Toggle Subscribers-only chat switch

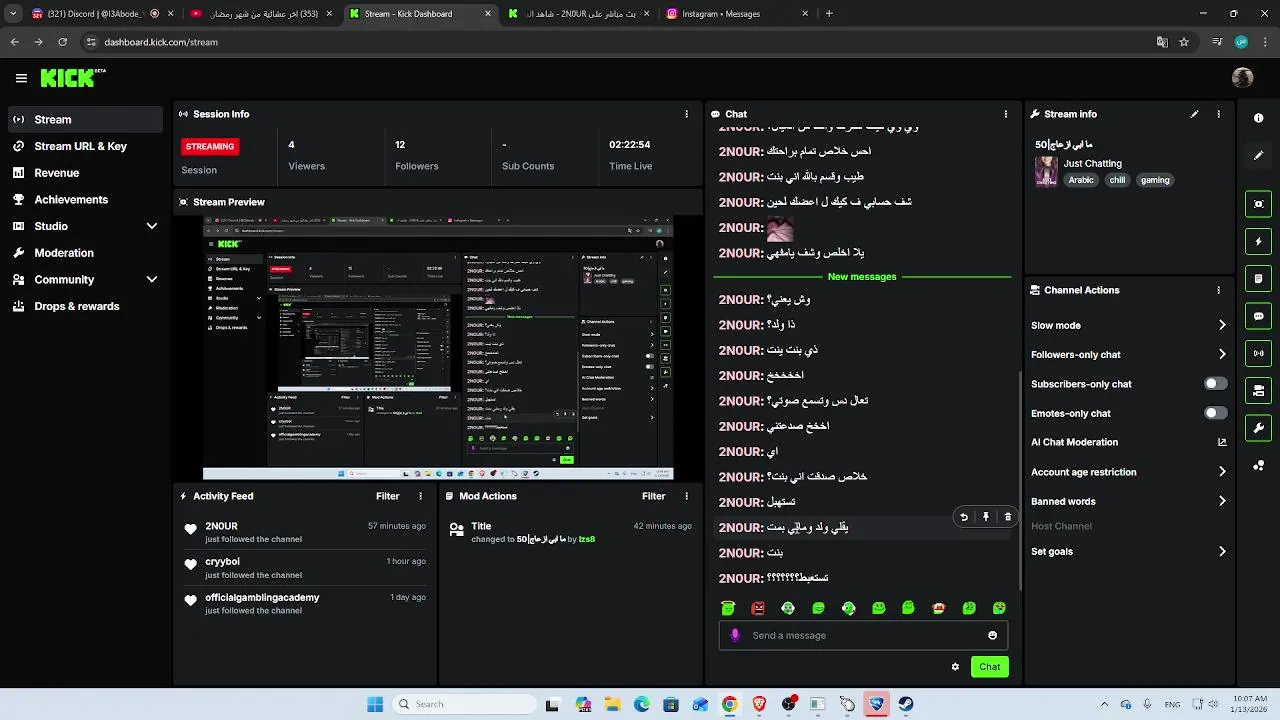point(1215,384)
